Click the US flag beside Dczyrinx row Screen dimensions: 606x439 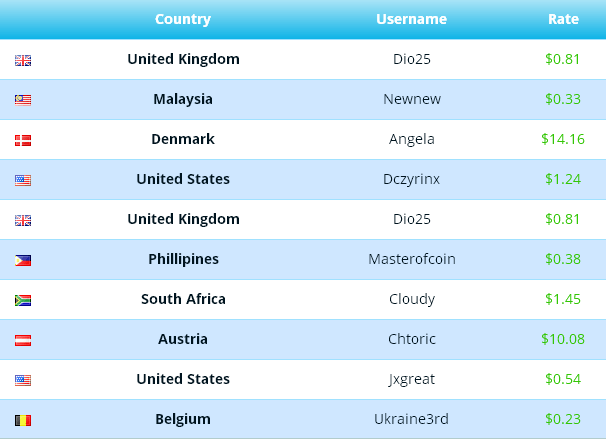23,180
